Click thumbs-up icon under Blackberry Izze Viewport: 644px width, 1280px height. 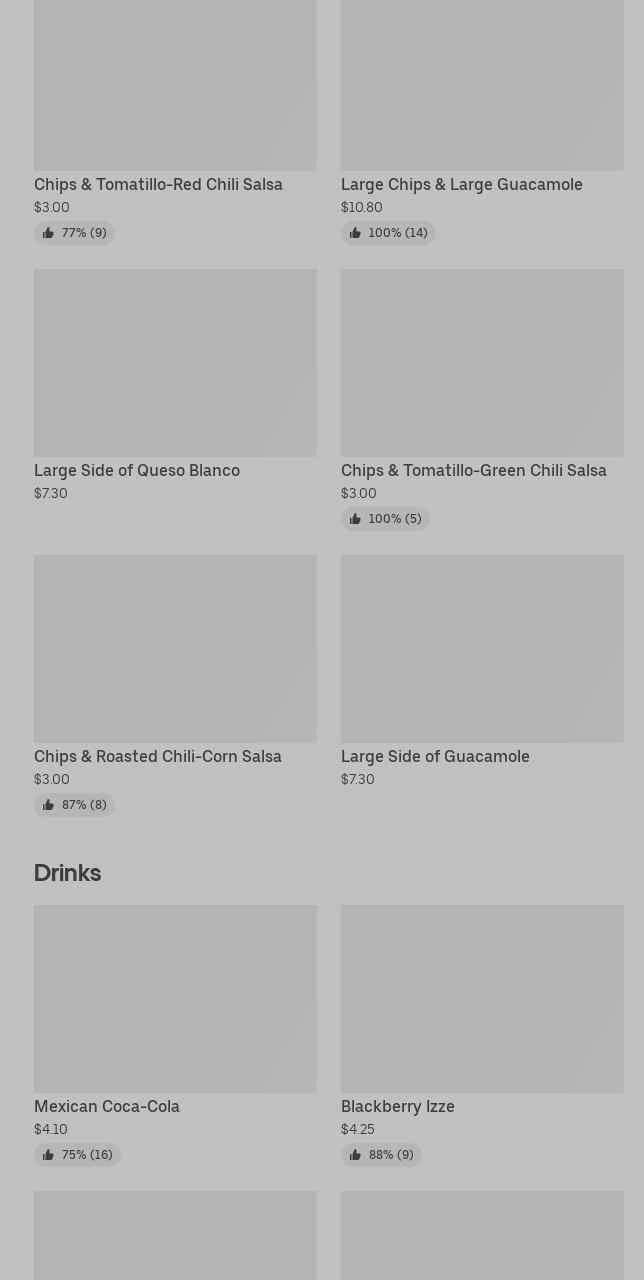coord(355,1155)
